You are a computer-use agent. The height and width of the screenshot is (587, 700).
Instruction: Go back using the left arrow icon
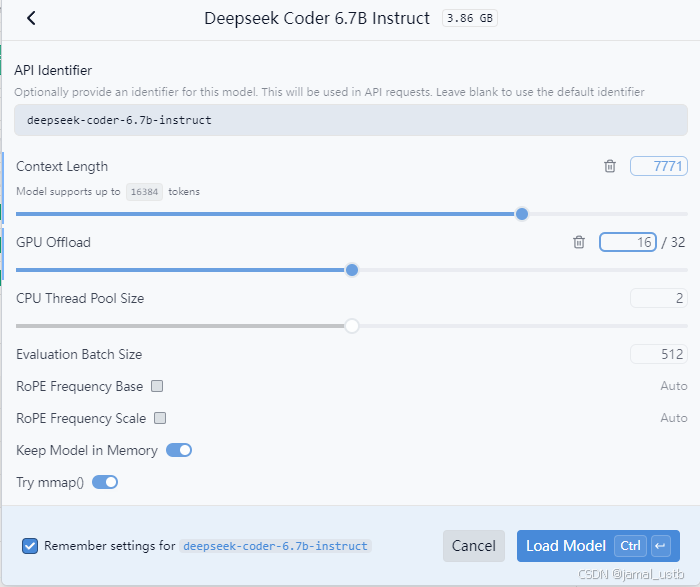pos(31,18)
